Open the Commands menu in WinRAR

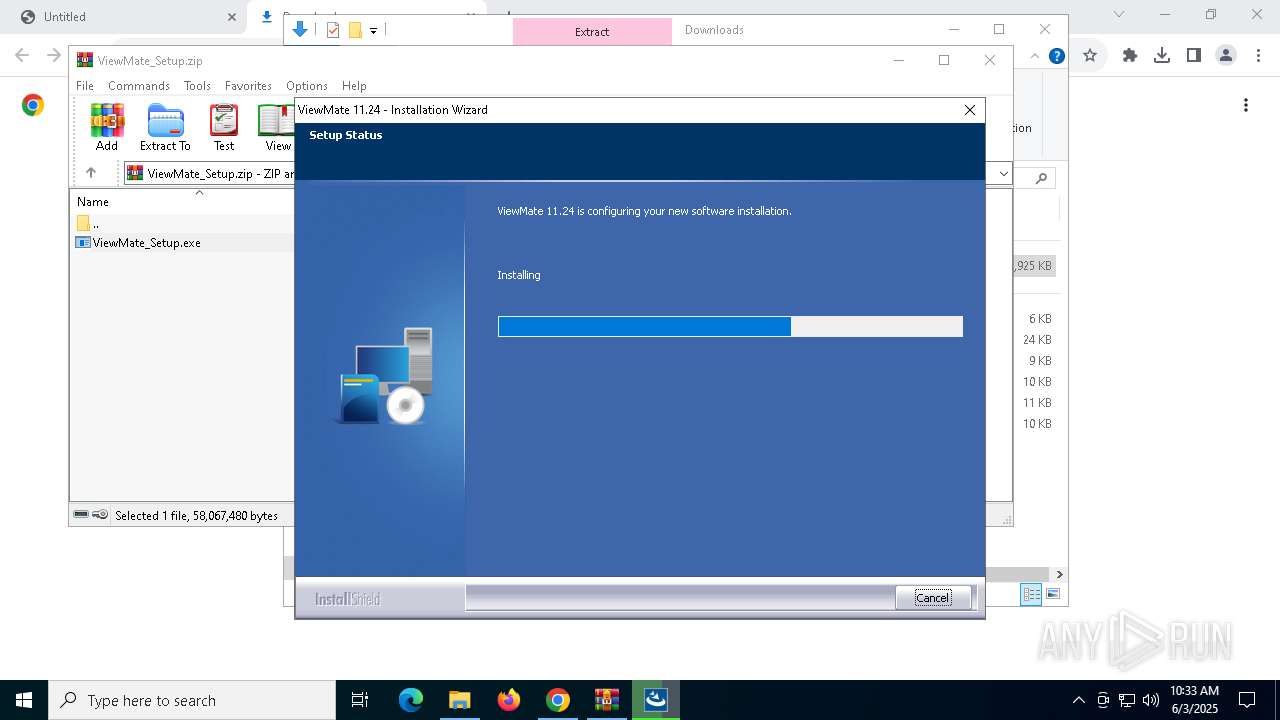point(139,86)
